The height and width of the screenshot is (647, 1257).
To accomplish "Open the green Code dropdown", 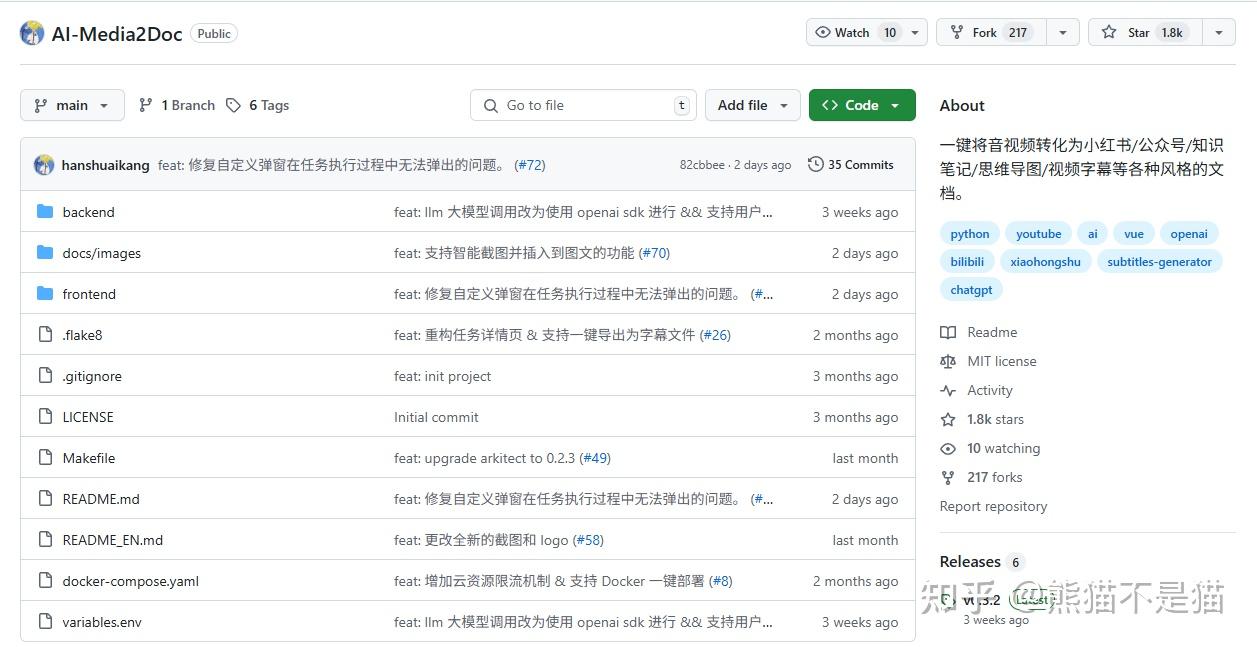I will pyautogui.click(x=862, y=105).
